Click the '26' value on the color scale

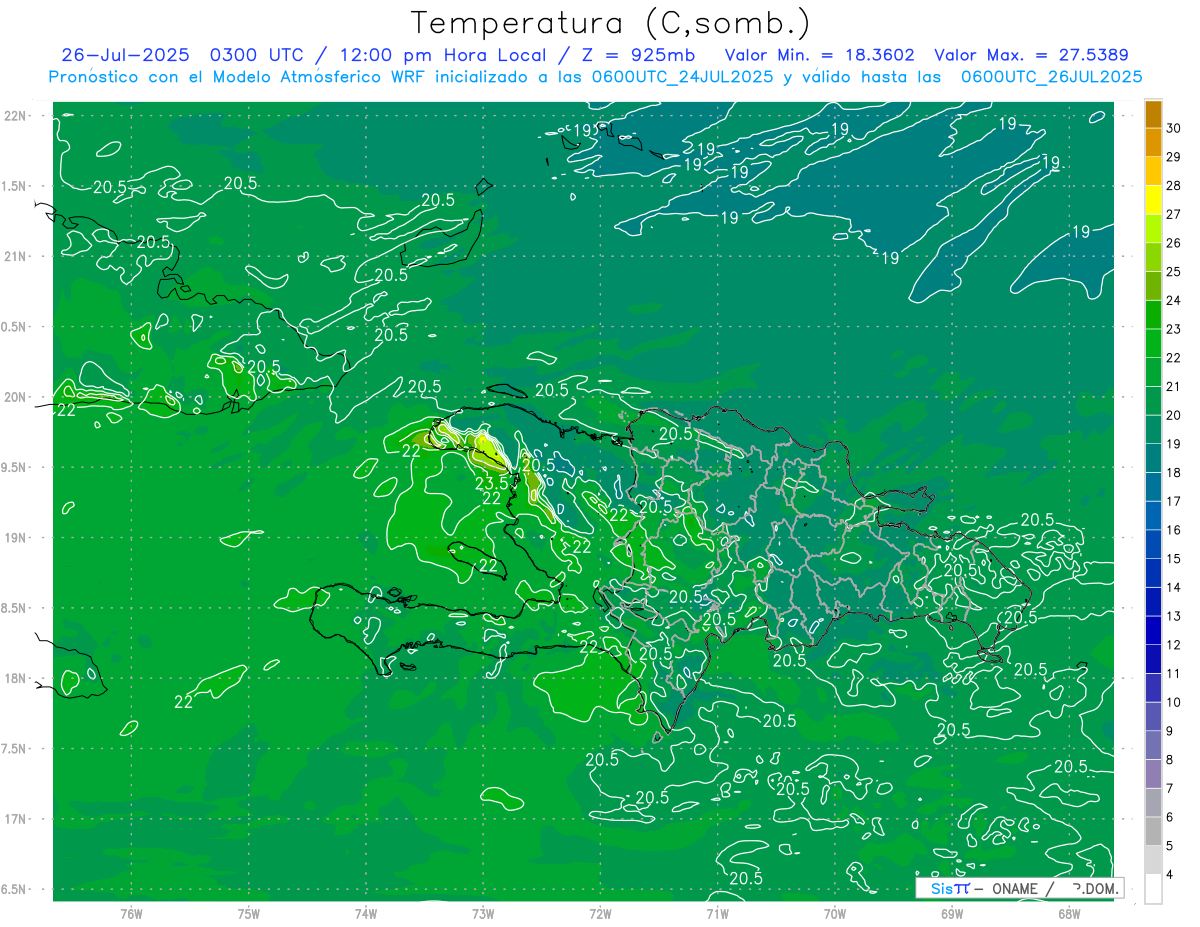[x=1174, y=243]
